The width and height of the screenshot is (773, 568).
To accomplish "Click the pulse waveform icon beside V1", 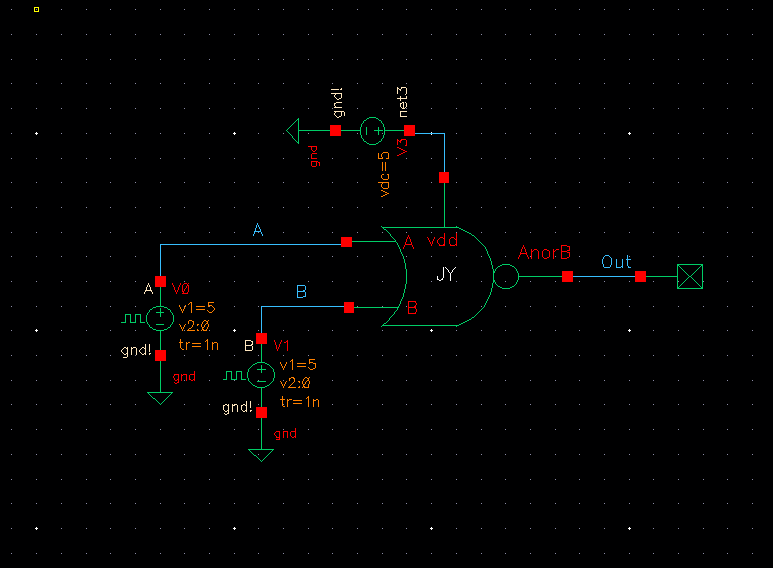I will click(x=235, y=376).
